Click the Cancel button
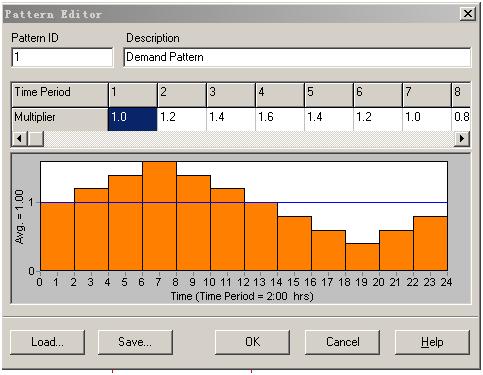Image resolution: width=483 pixels, height=375 pixels. pyautogui.click(x=342, y=342)
